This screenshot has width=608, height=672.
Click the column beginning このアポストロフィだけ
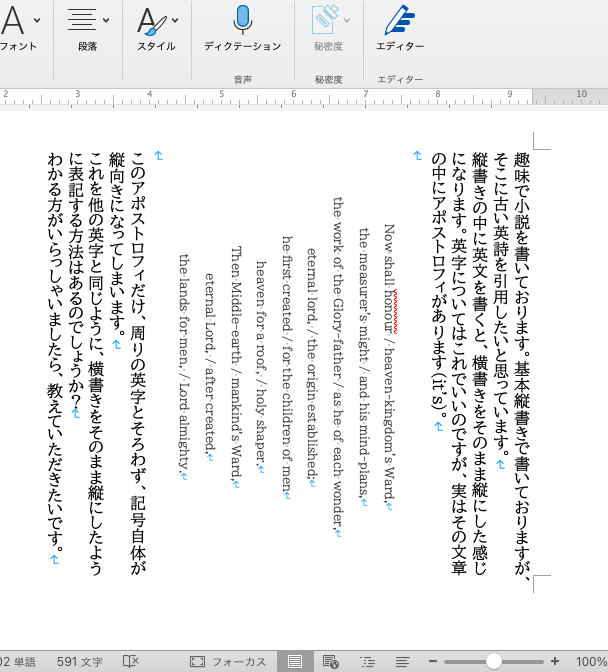coord(138,363)
